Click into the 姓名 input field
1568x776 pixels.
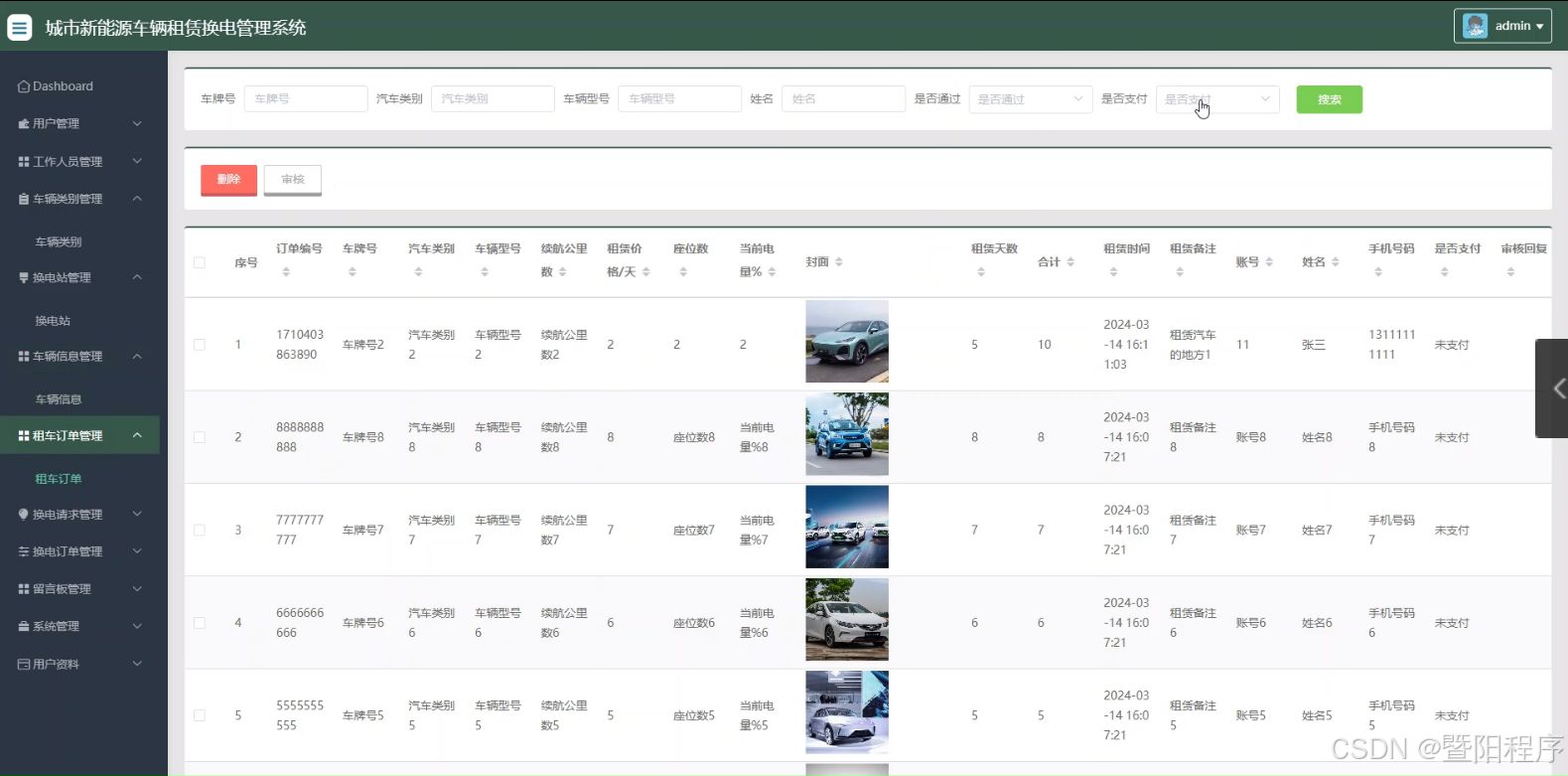pos(844,99)
